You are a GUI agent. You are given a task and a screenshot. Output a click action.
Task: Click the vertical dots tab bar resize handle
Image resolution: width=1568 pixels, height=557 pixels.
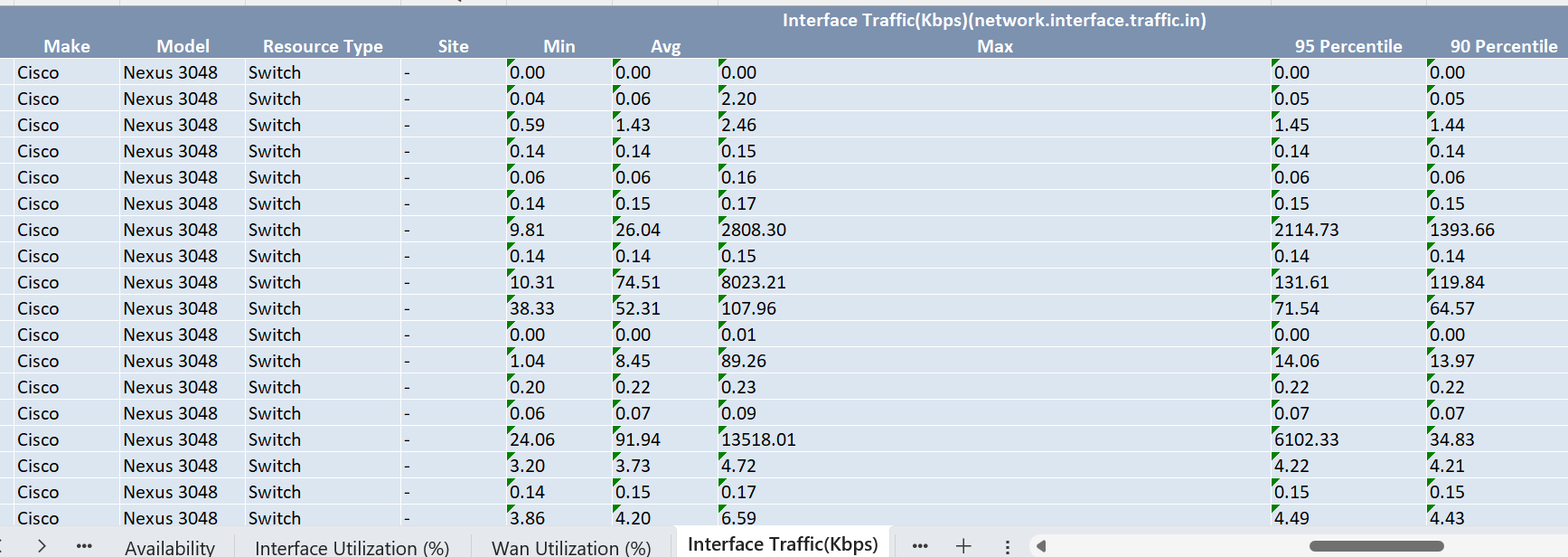(1007, 546)
